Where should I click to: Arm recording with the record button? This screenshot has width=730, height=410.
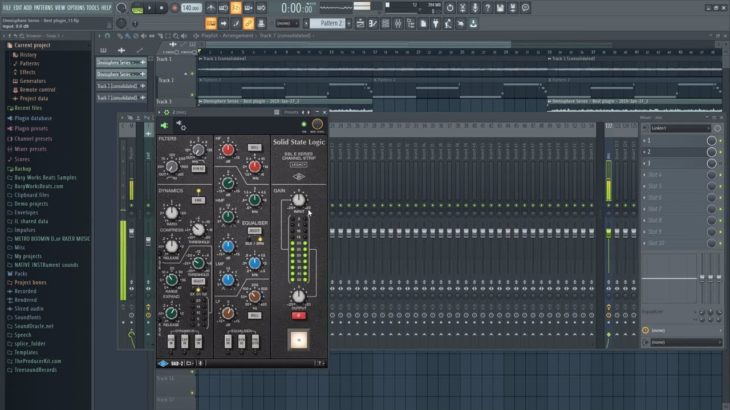(x=175, y=8)
